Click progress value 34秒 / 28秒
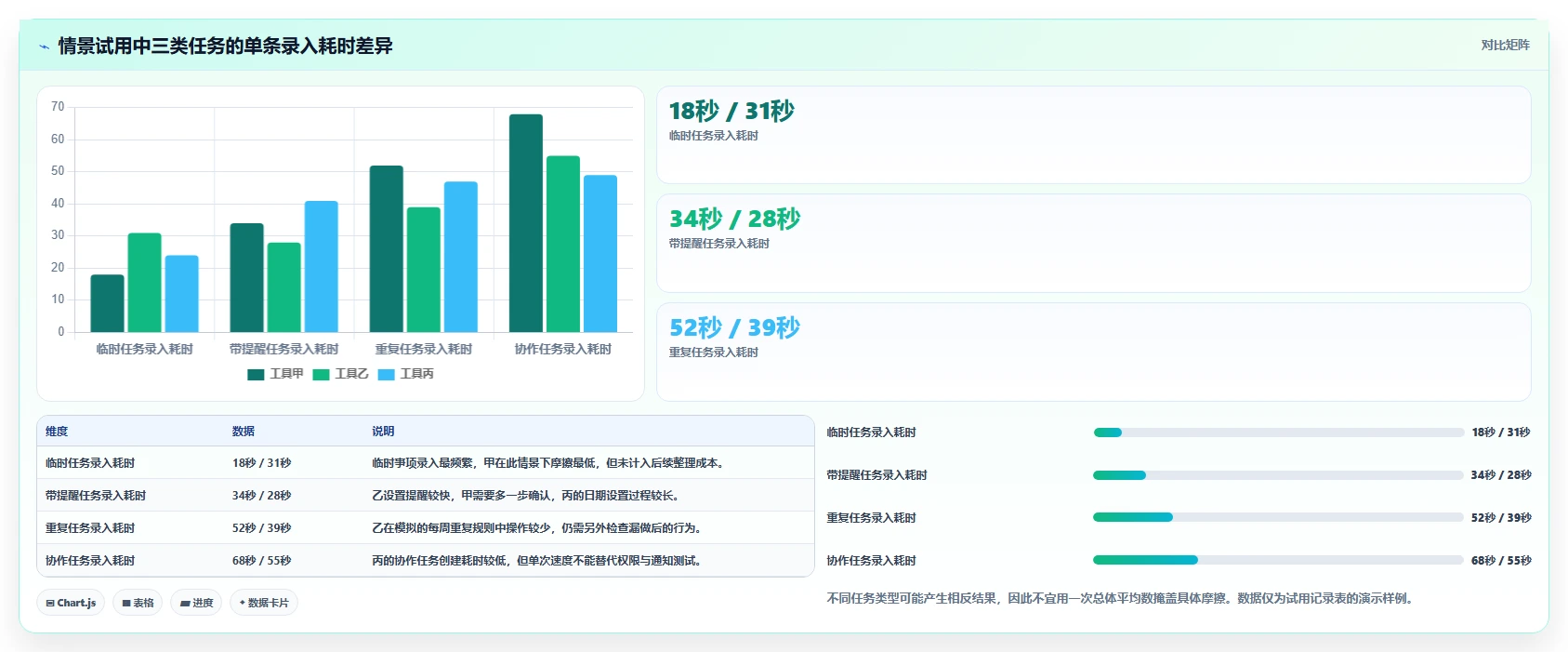The image size is (1568, 652). click(1501, 475)
